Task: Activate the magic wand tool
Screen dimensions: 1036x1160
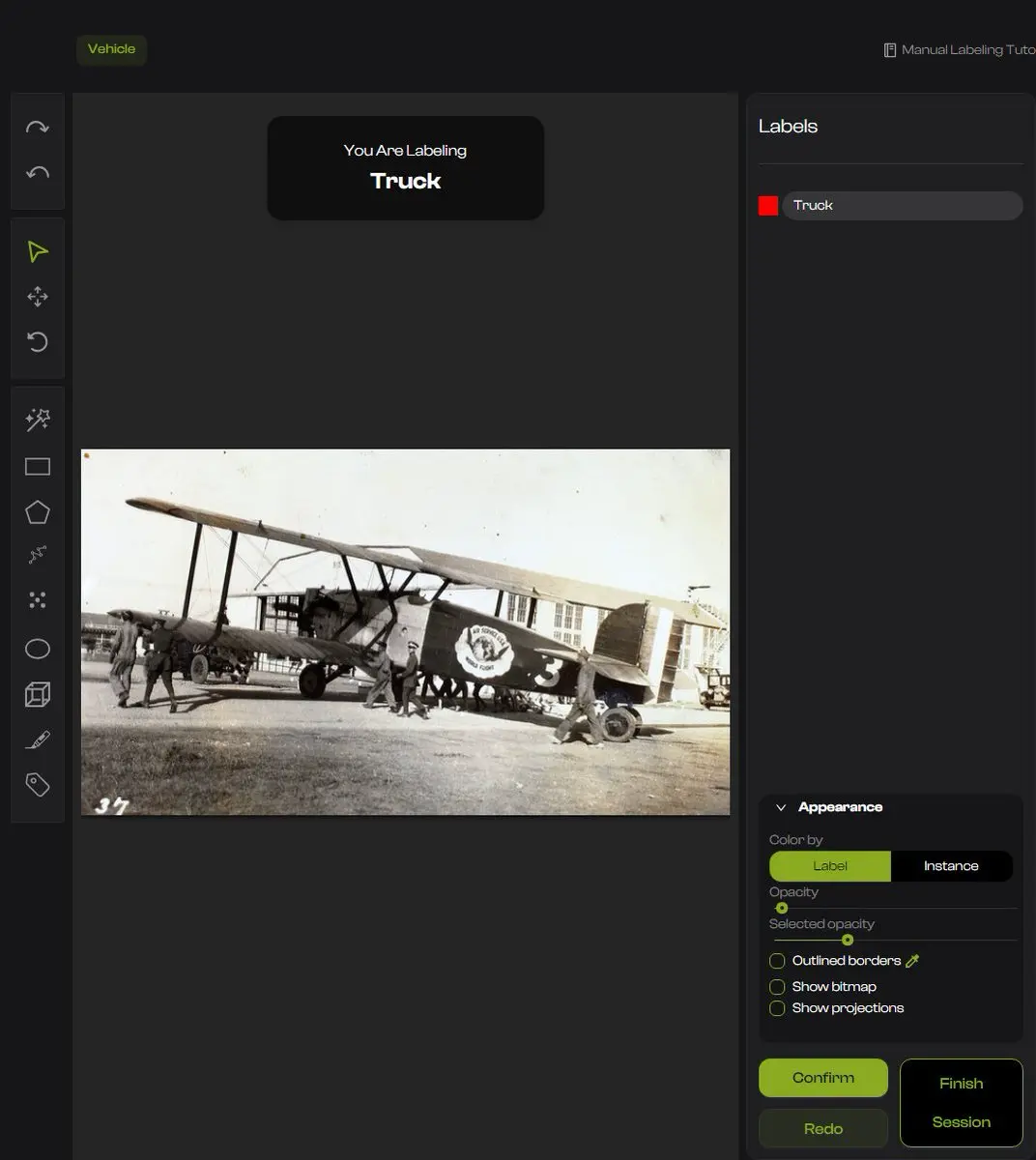Action: (38, 420)
